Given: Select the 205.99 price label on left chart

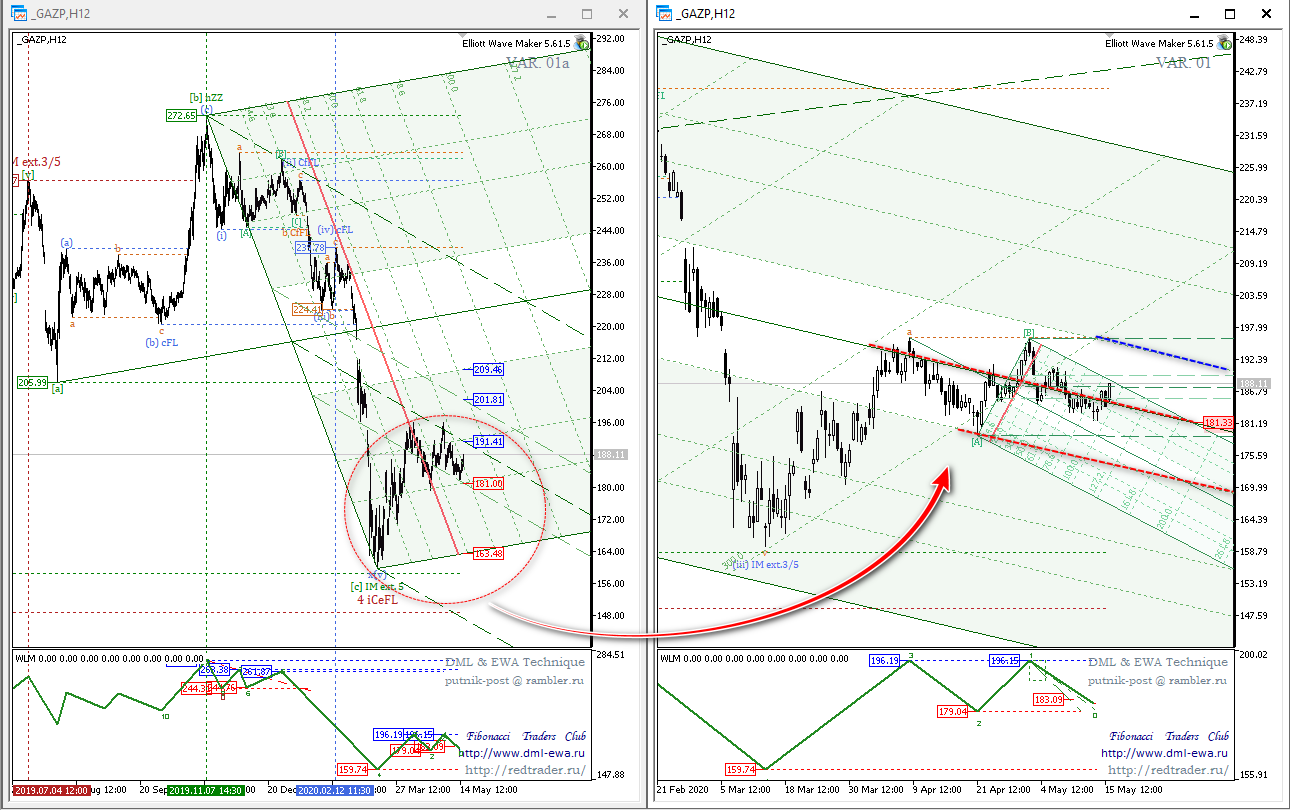Looking at the screenshot, I should (33, 382).
